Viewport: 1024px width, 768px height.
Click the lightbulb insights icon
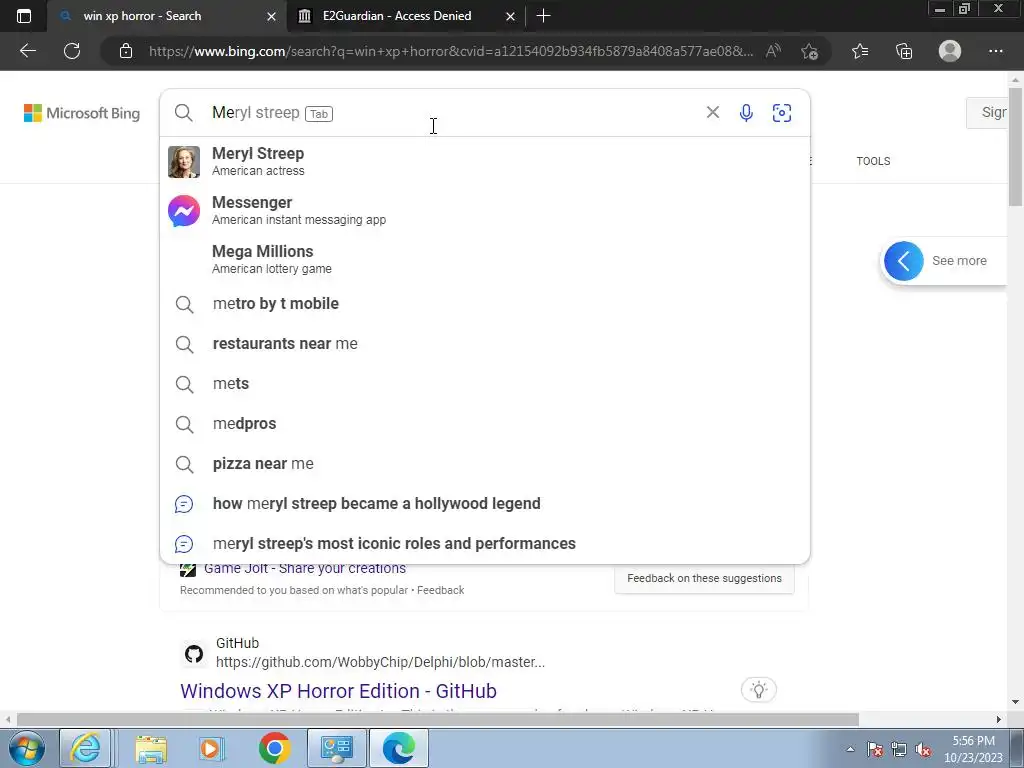pos(758,690)
